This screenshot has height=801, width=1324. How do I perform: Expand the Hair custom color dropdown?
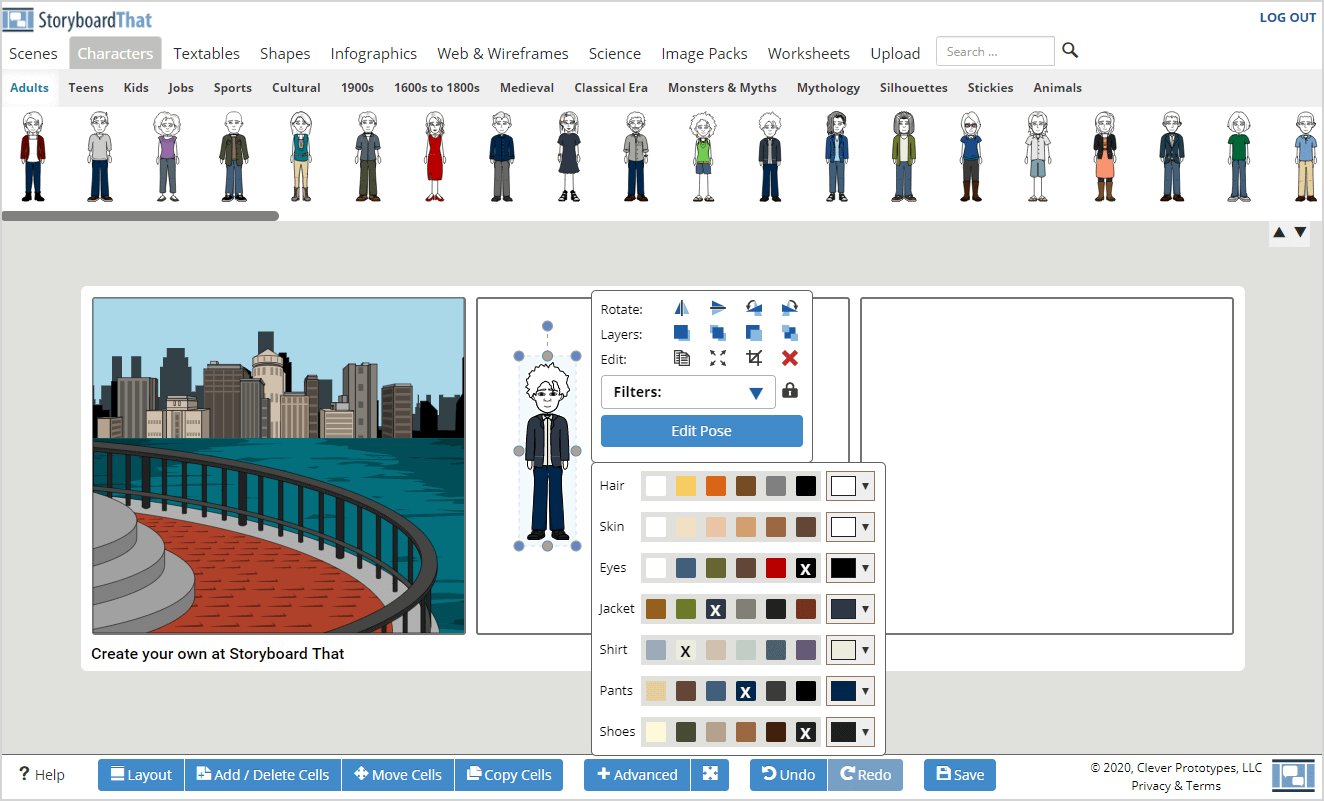865,486
